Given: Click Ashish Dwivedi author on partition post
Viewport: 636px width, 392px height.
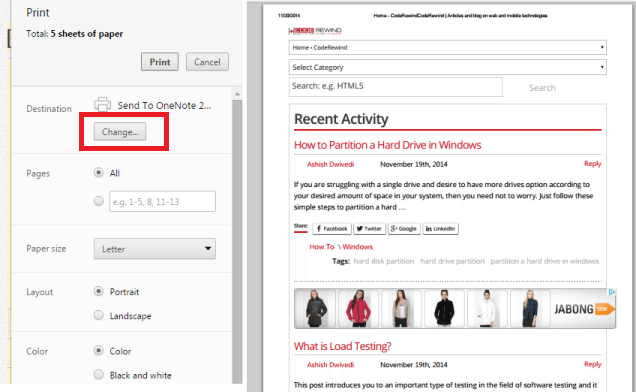Looking at the screenshot, I should click(x=330, y=164).
